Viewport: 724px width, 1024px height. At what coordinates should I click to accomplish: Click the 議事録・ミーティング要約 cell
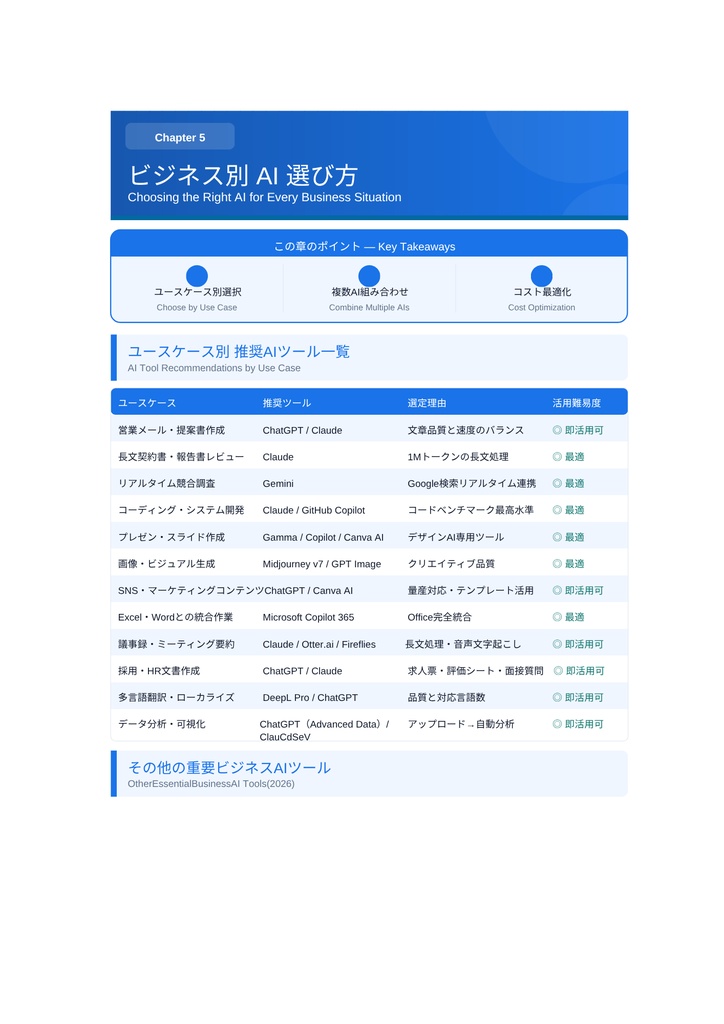(176, 644)
